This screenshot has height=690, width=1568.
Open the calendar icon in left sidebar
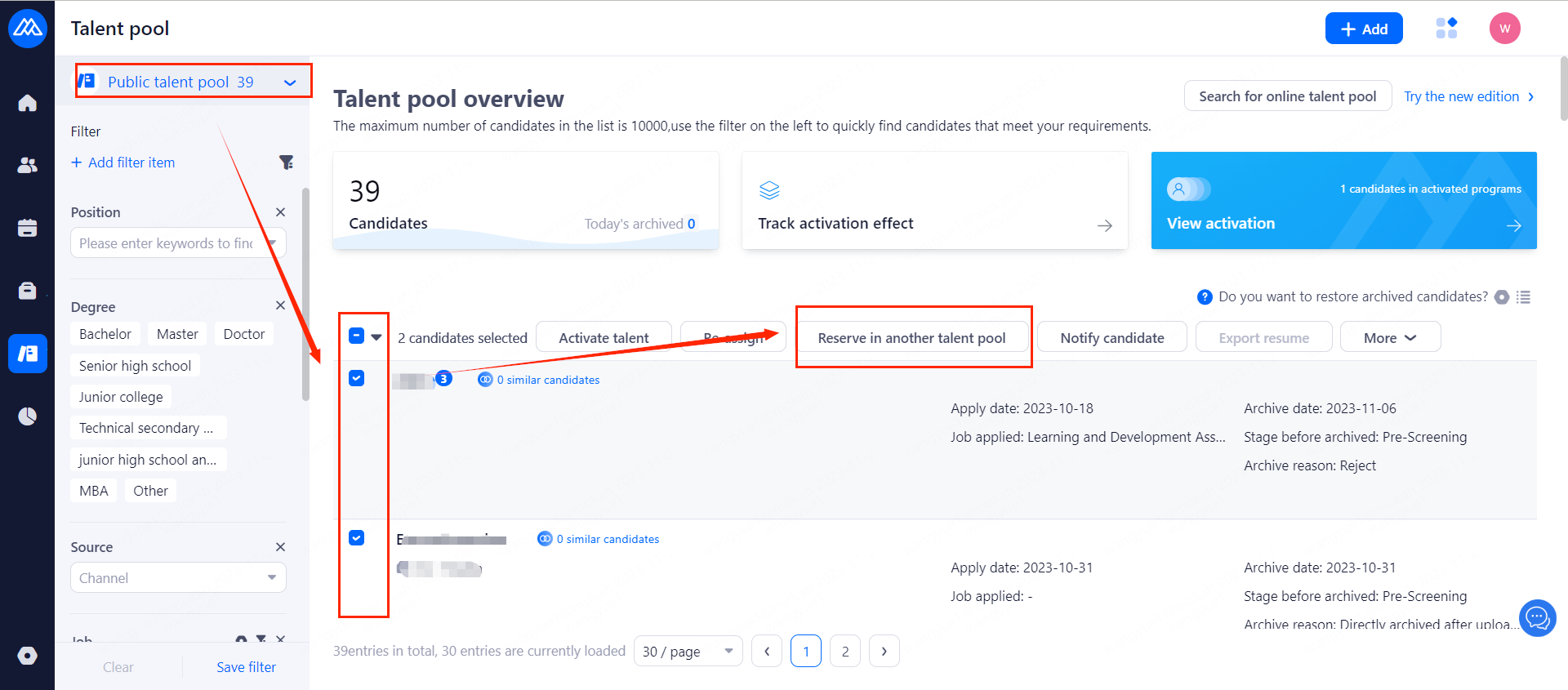(x=27, y=228)
